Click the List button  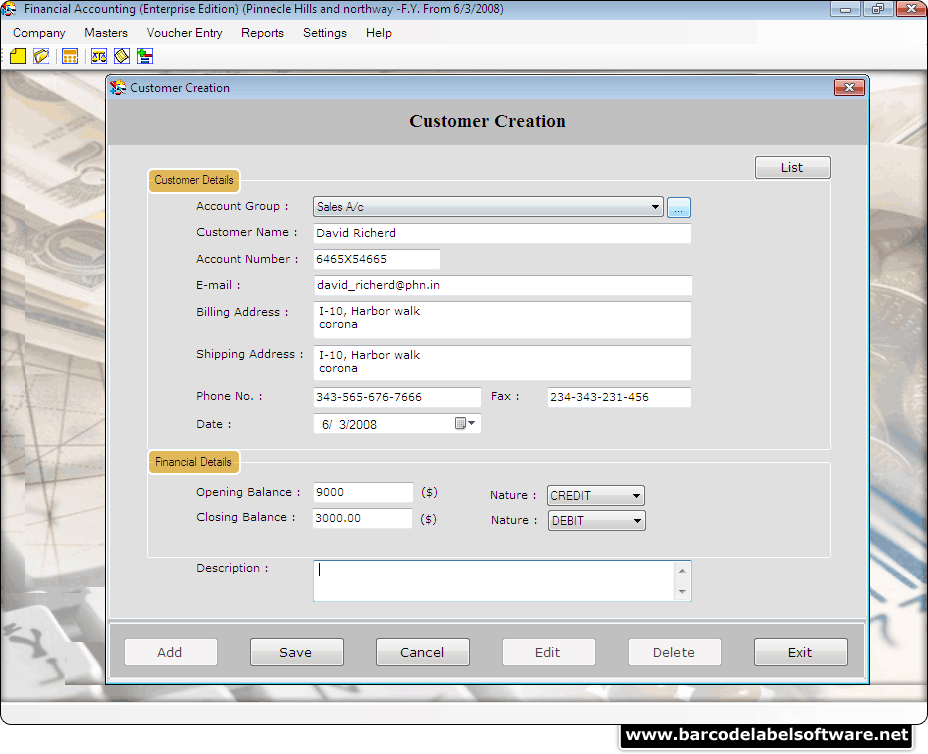click(x=792, y=167)
